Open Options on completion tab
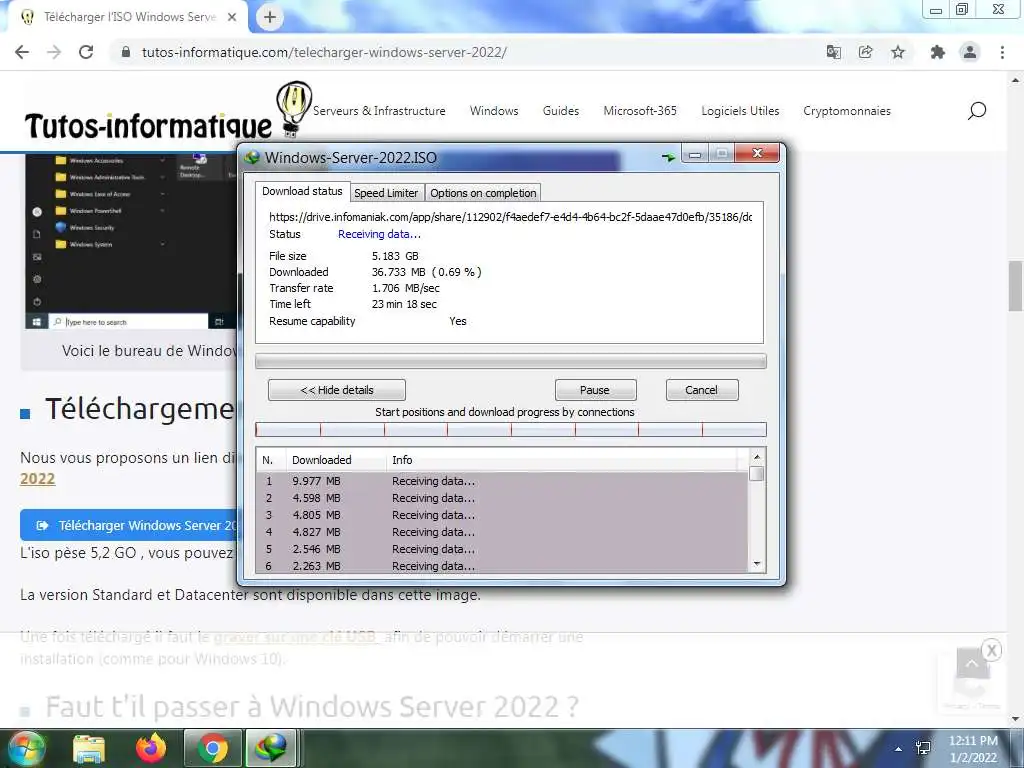The height and width of the screenshot is (768, 1024). [483, 193]
